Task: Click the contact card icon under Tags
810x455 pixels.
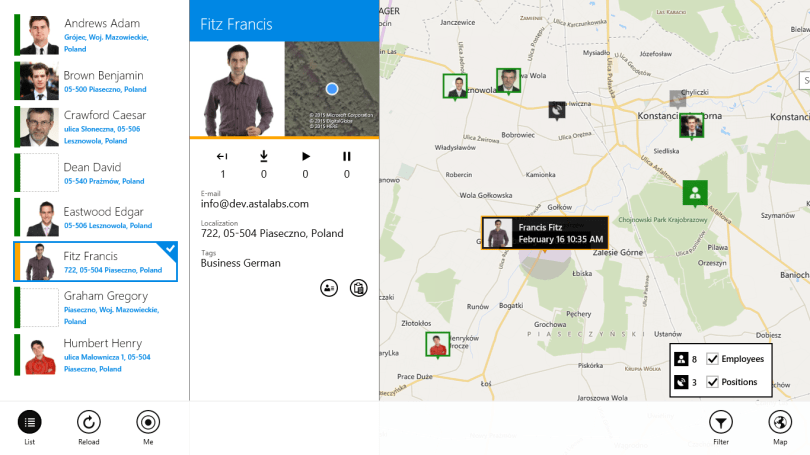Action: [329, 288]
